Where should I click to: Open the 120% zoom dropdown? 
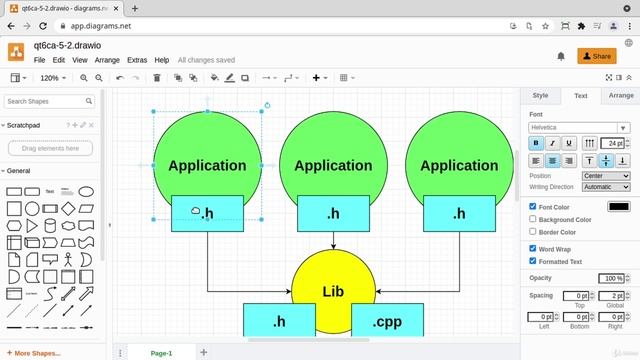[53, 78]
